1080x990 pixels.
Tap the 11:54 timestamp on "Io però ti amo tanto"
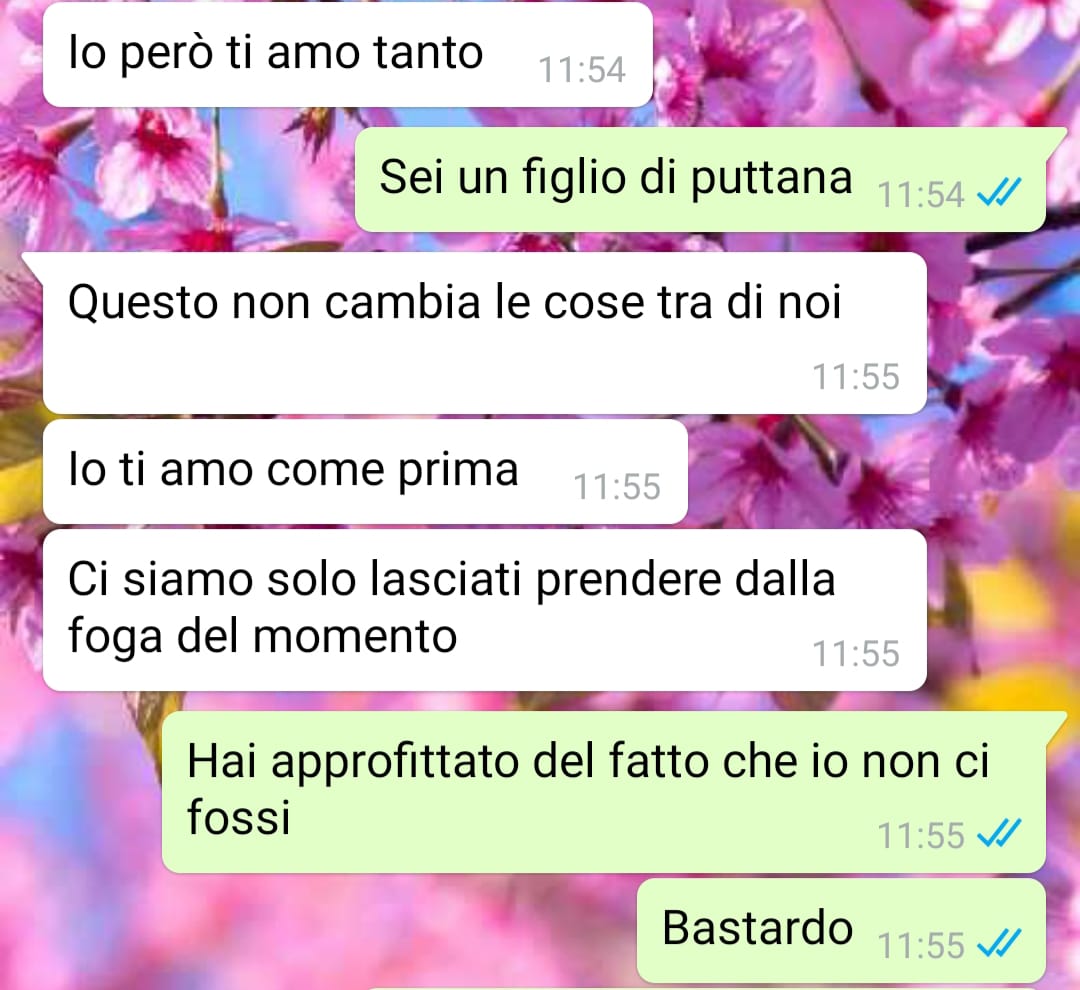tap(582, 70)
